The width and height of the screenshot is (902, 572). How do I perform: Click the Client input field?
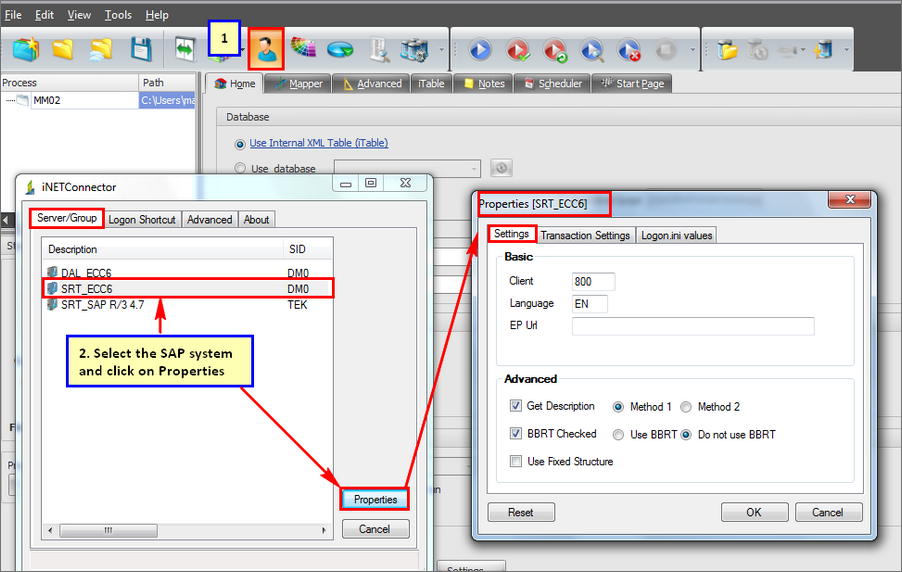(594, 281)
